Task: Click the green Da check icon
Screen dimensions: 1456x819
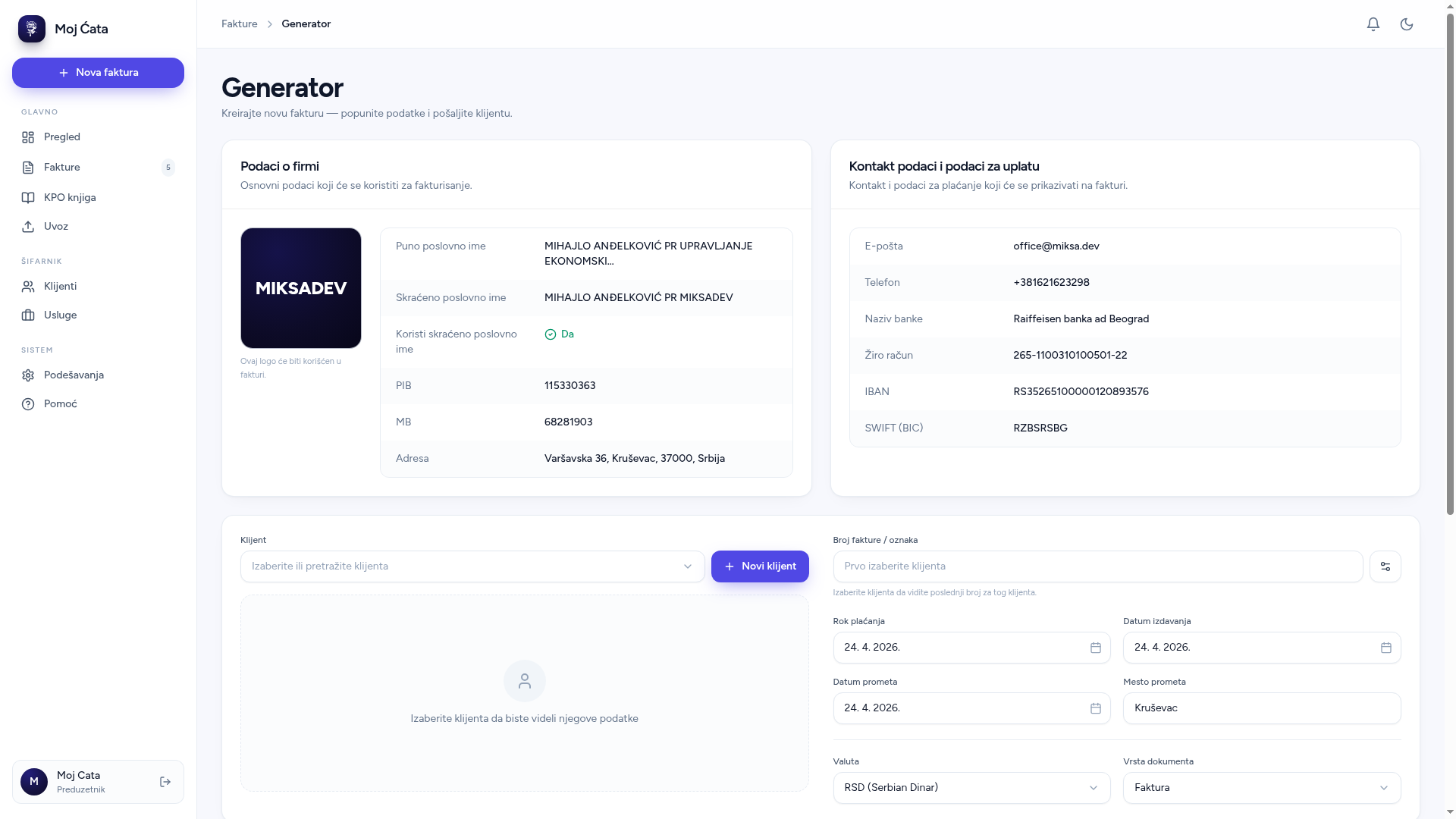Action: [551, 334]
